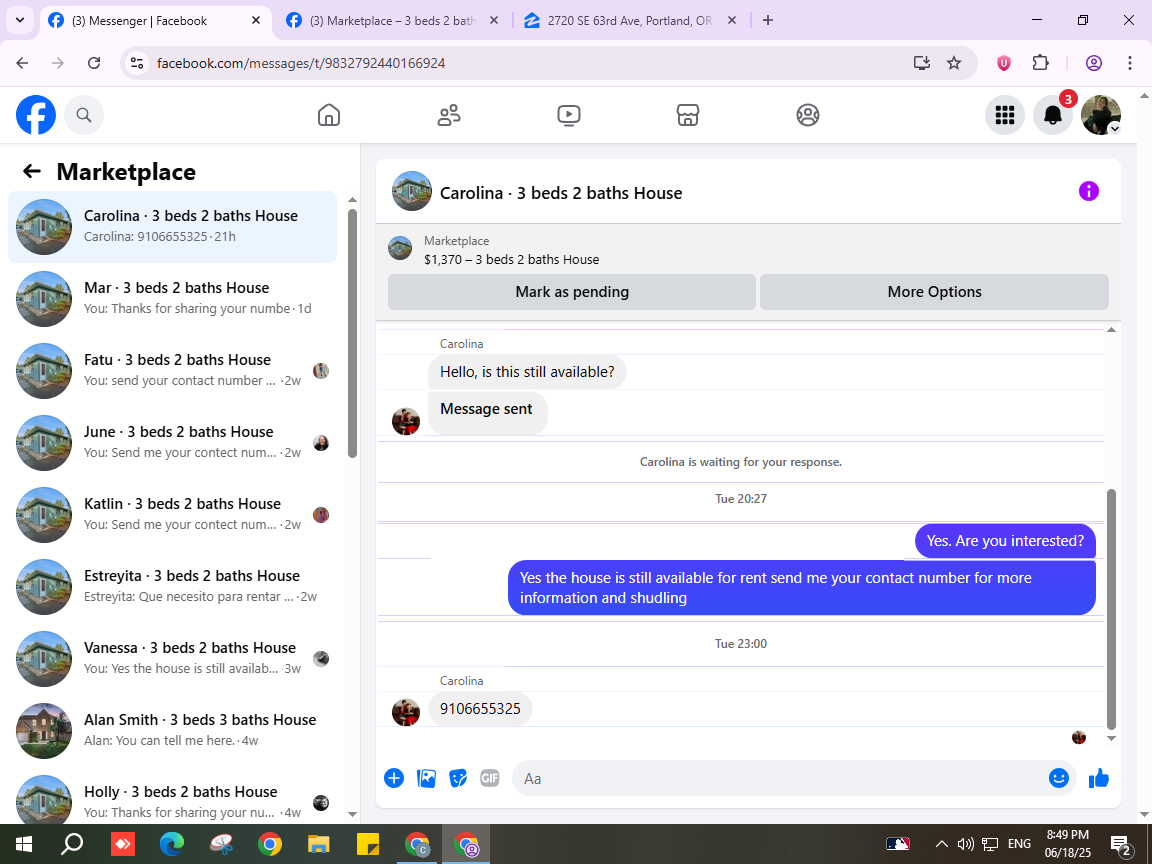
Task: Open the Windows Start menu
Action: pos(24,843)
